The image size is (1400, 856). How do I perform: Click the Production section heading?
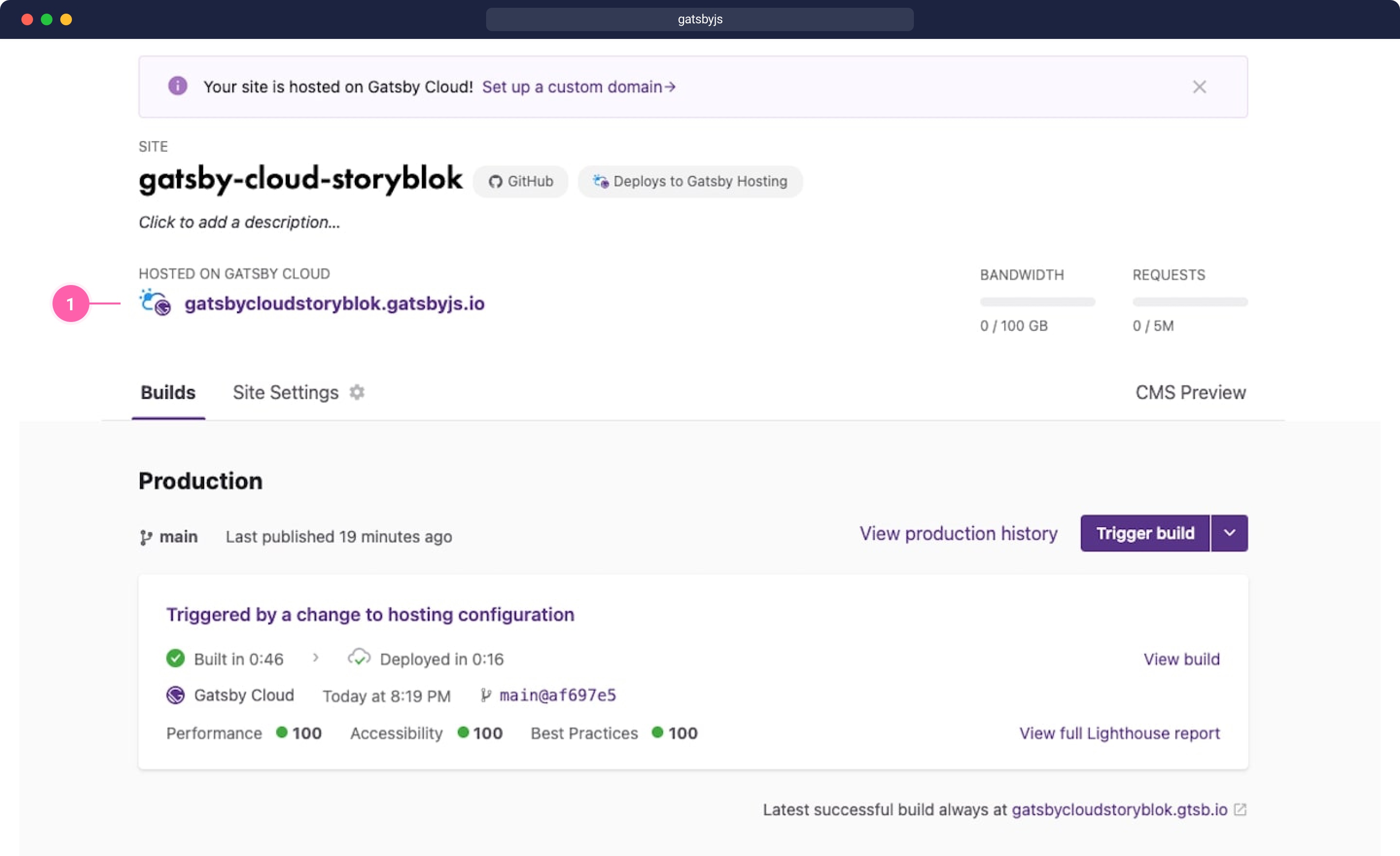point(200,481)
